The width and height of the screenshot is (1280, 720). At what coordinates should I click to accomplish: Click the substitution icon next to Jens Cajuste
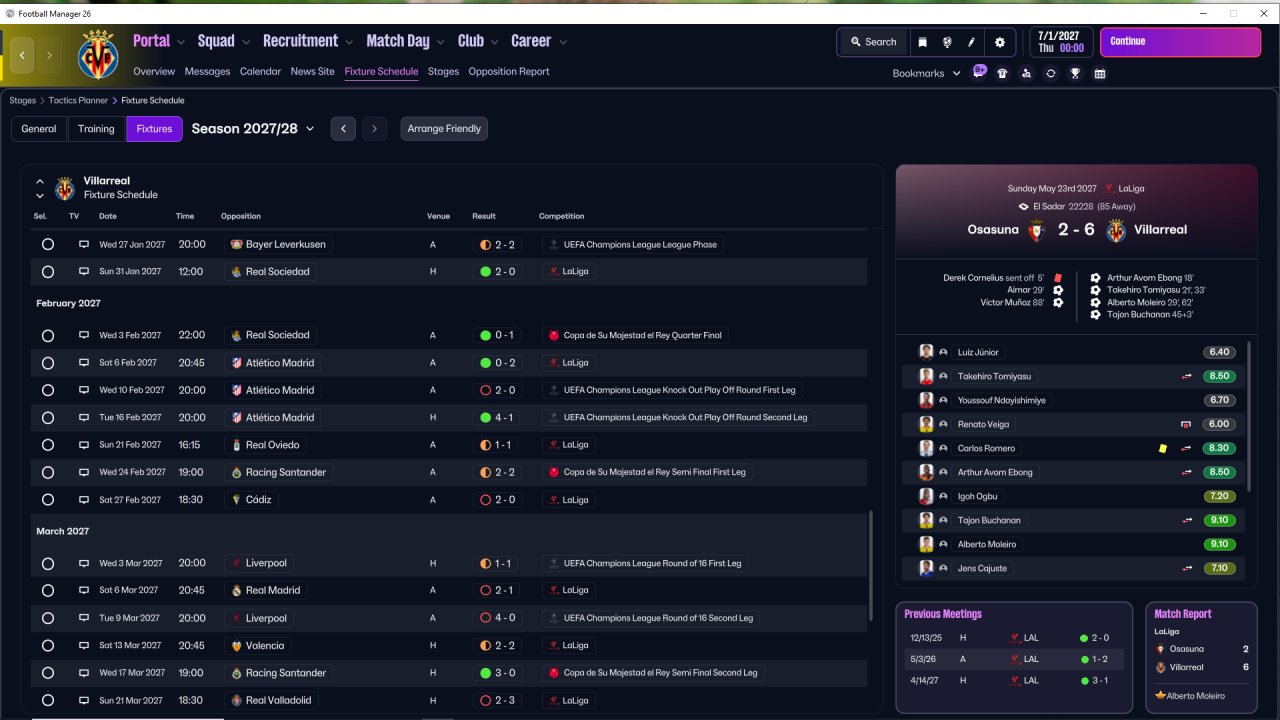(1187, 568)
